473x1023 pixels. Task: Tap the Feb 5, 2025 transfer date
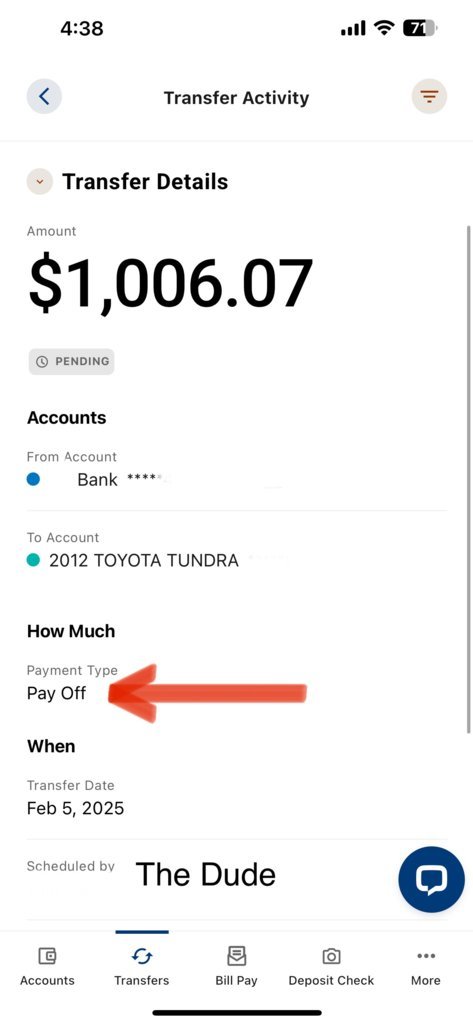pos(76,808)
